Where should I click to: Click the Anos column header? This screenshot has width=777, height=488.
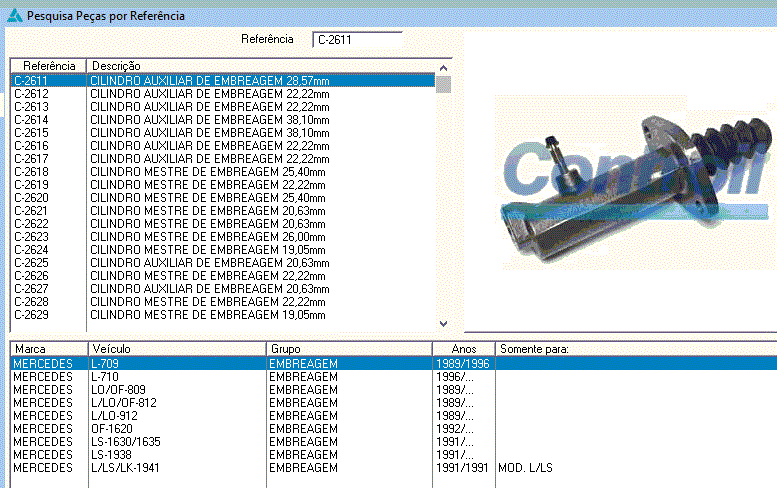pos(462,349)
